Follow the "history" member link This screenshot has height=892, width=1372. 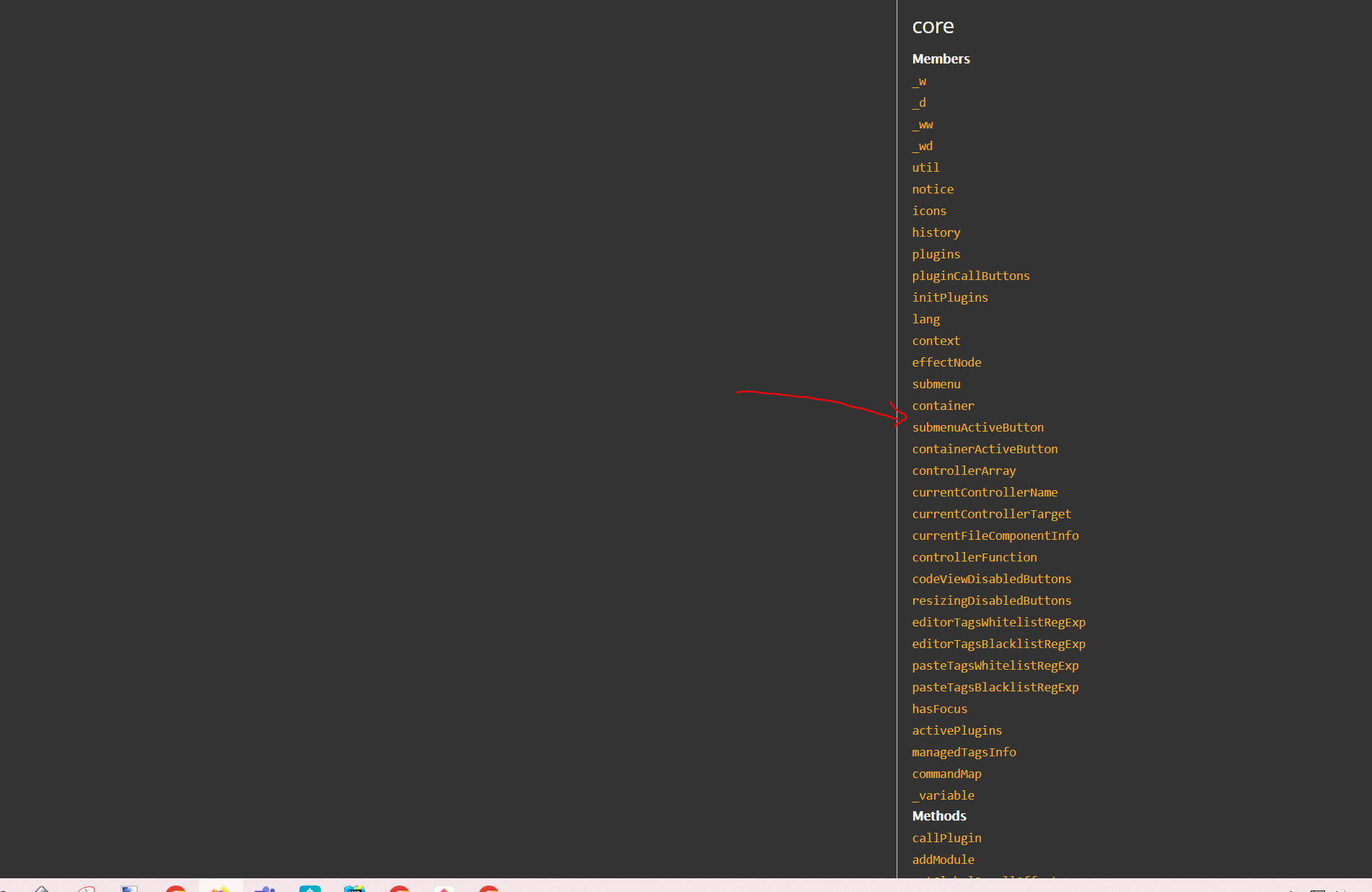pos(936,232)
